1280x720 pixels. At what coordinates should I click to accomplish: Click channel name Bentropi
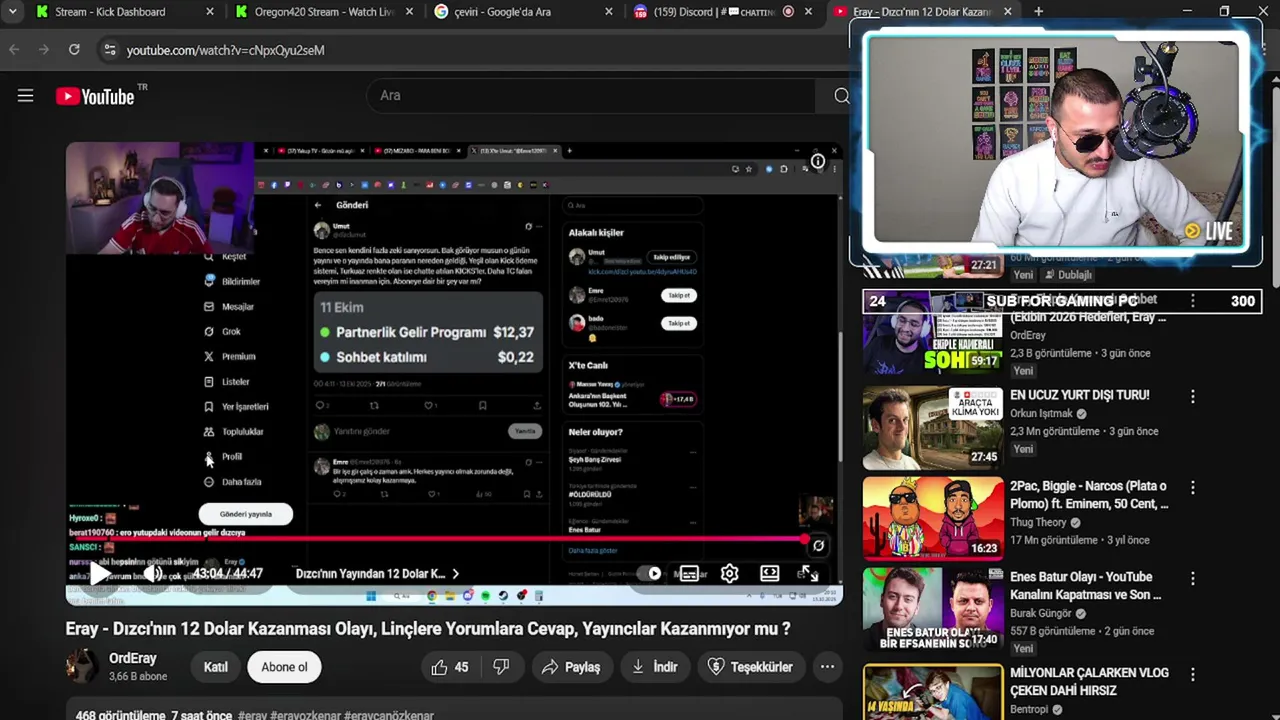click(1029, 709)
